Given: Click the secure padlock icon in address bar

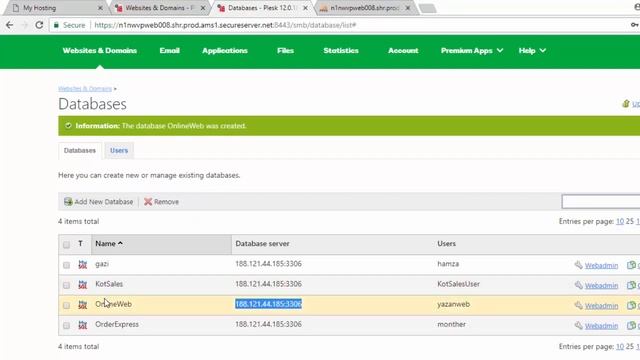Looking at the screenshot, I should click(56, 25).
